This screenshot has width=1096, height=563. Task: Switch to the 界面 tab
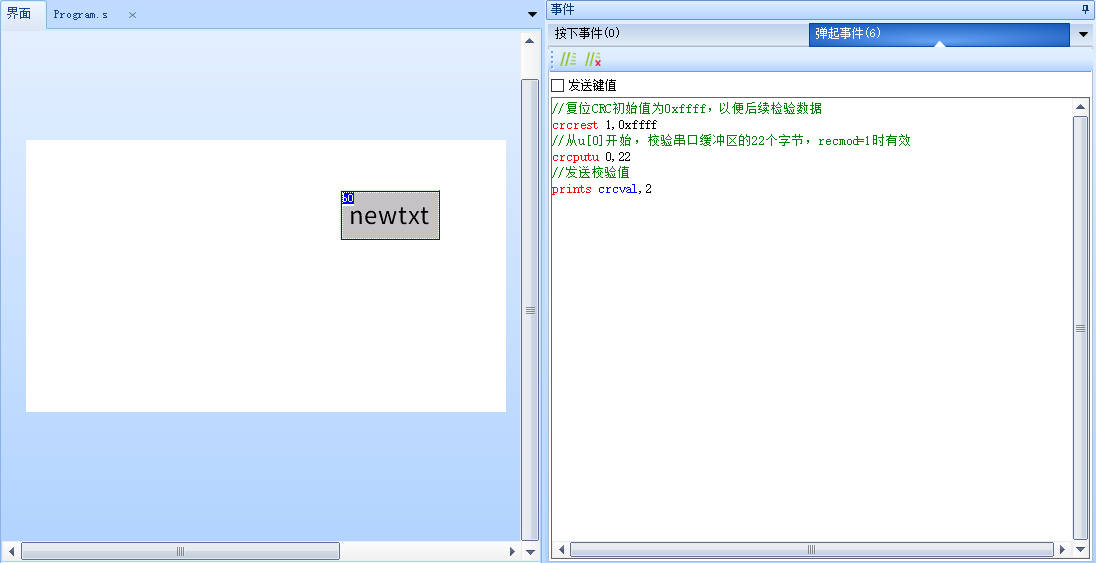click(x=20, y=14)
